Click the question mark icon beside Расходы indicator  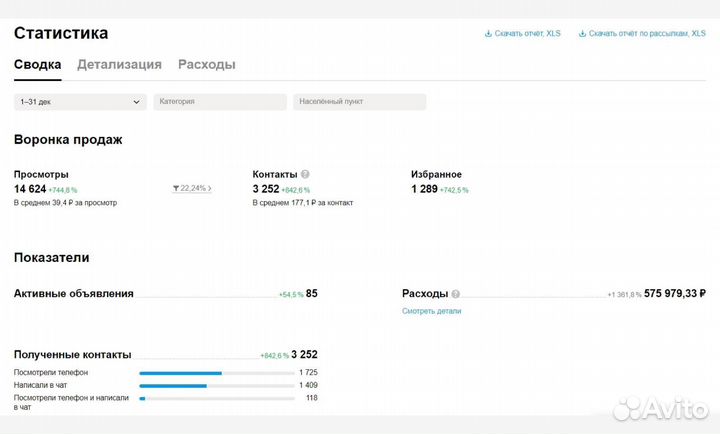456,294
